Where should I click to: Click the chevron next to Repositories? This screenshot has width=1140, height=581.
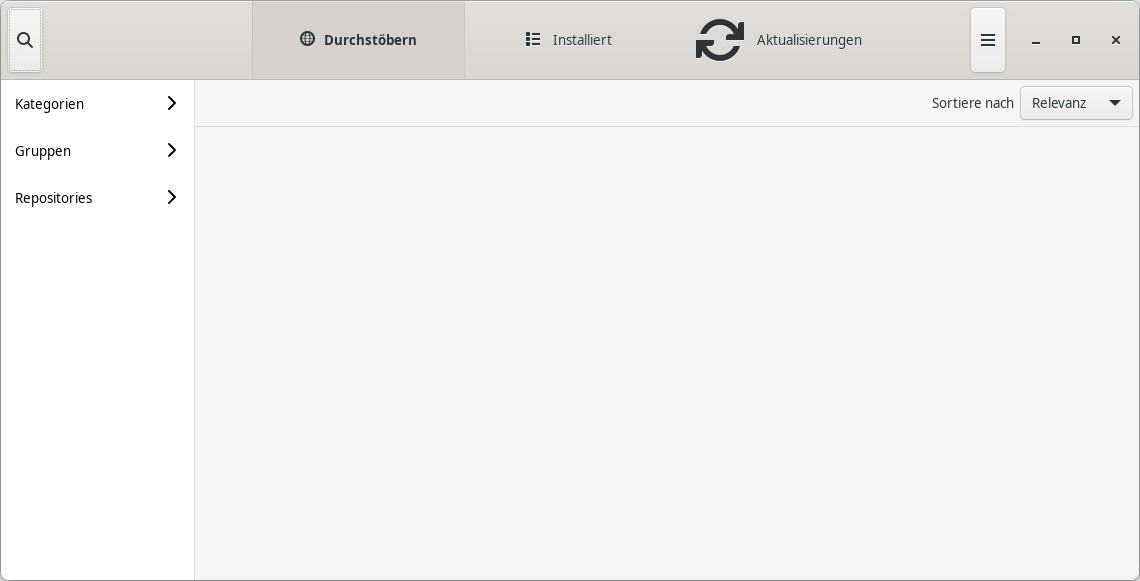coord(171,197)
